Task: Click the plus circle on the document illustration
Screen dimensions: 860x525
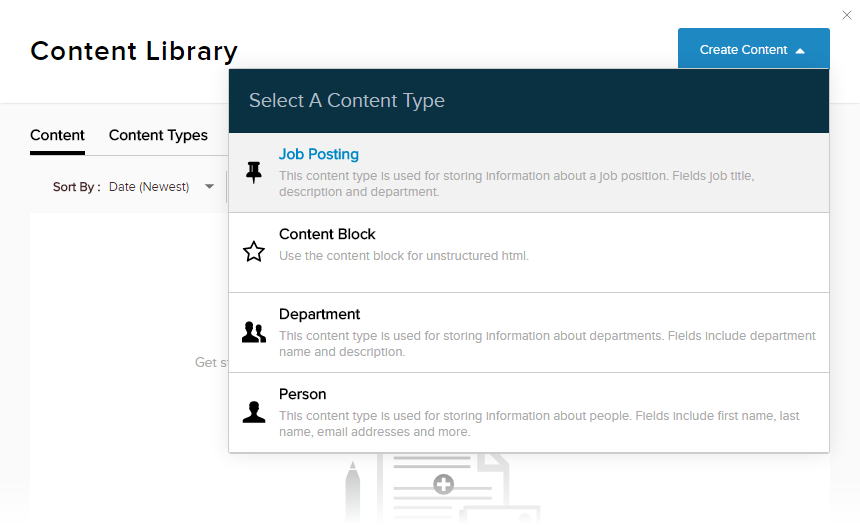Action: click(x=443, y=484)
